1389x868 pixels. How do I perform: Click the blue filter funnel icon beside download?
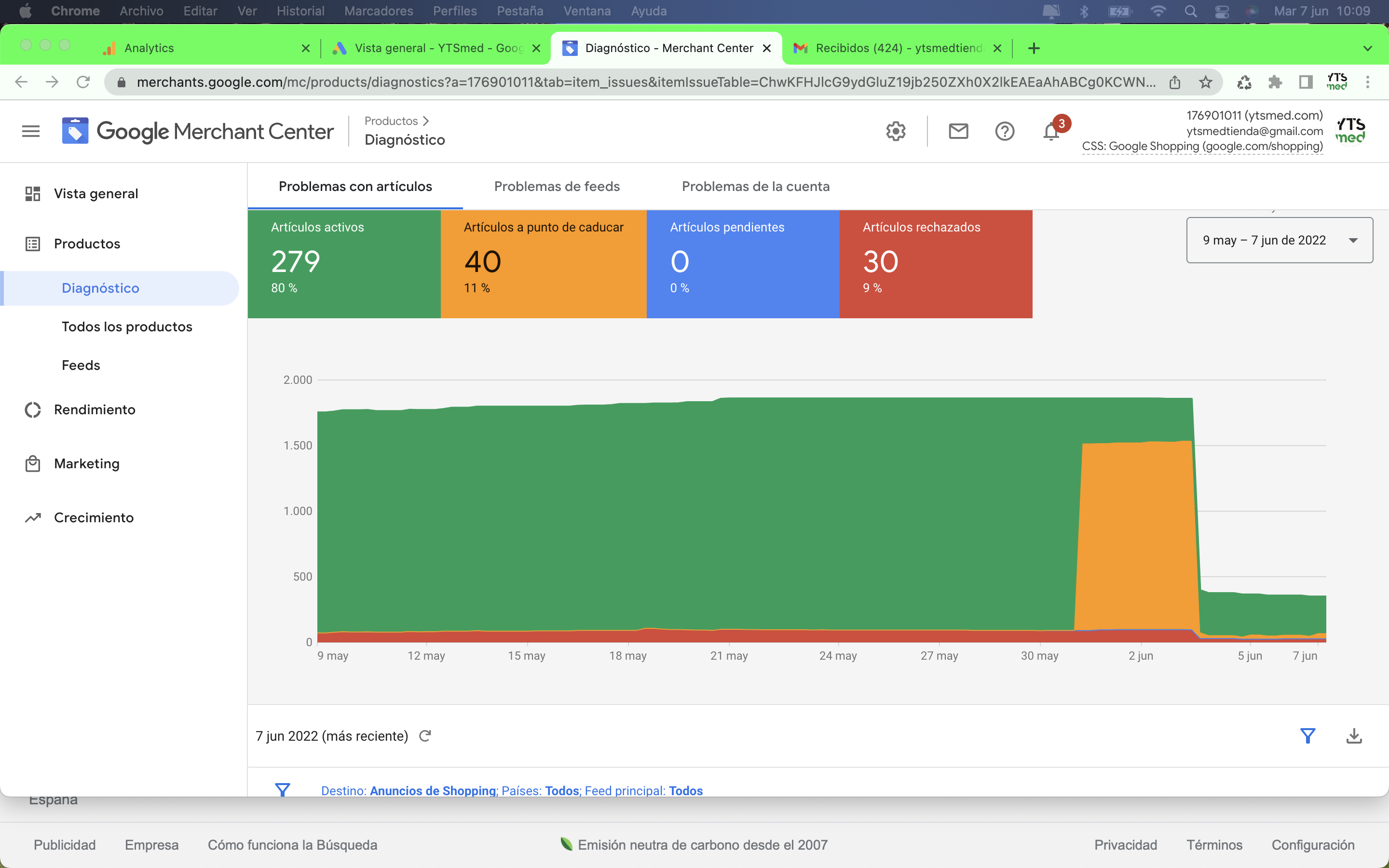(x=1307, y=735)
